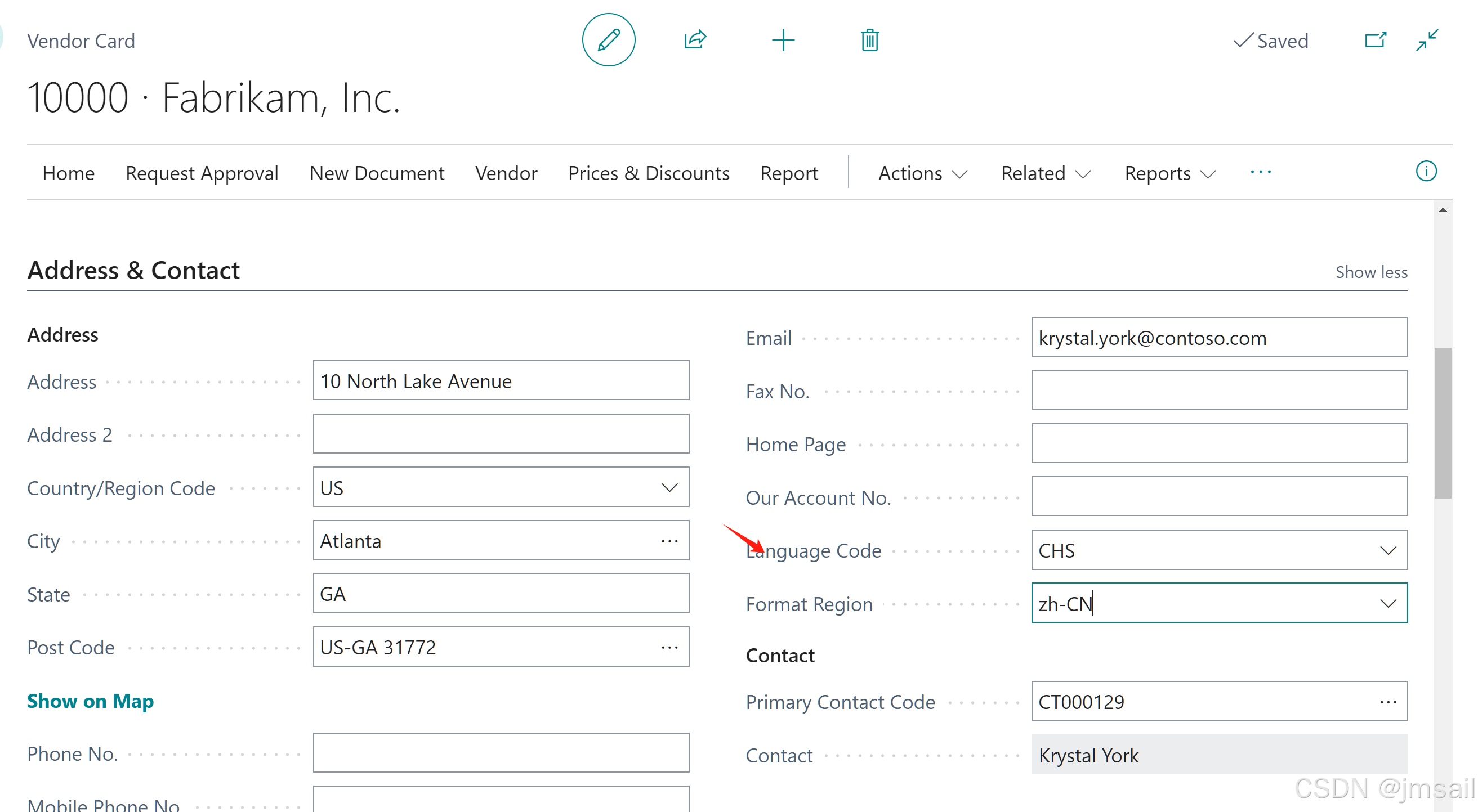The width and height of the screenshot is (1478, 812).
Task: Open City lookup ellipsis button
Action: 669,541
